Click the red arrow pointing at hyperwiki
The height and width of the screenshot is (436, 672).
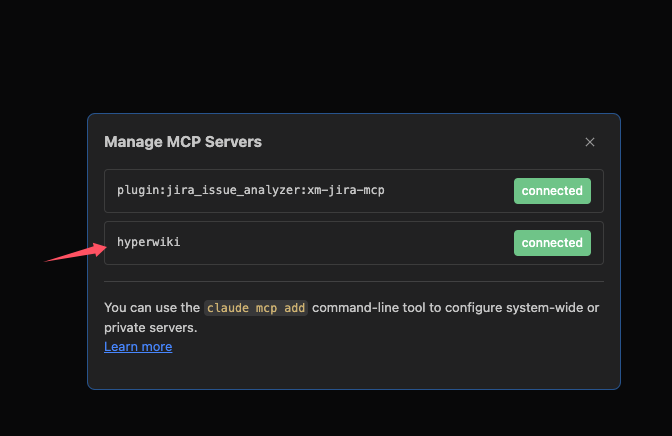point(76,252)
